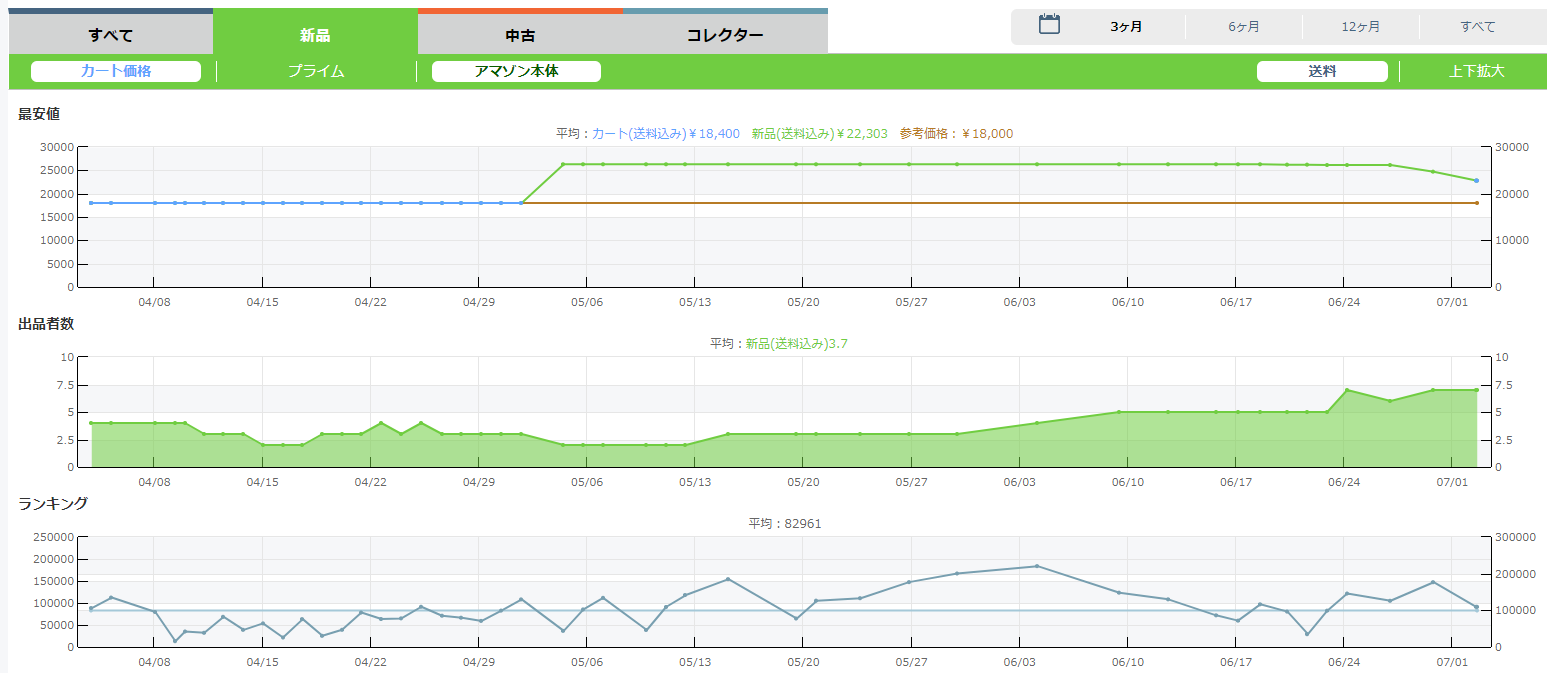1547x673 pixels.
Task: Click last data point on price chart
Action: coord(1476,181)
